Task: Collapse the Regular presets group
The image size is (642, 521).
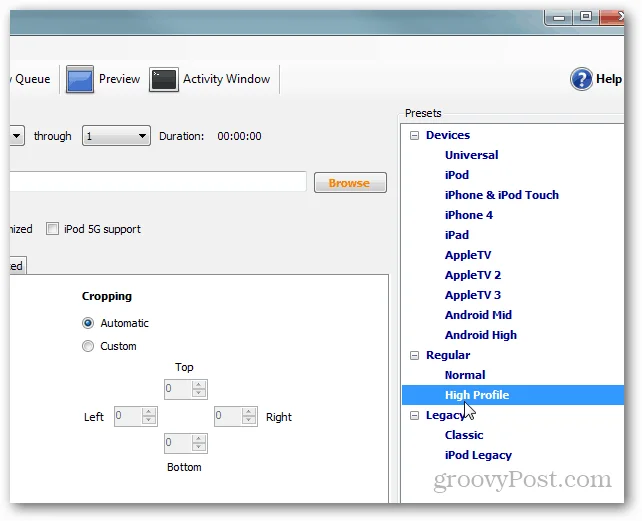Action: [414, 356]
